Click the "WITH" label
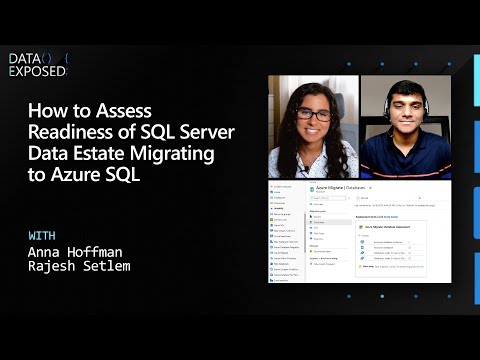This screenshot has width=480, height=360. (x=42, y=236)
